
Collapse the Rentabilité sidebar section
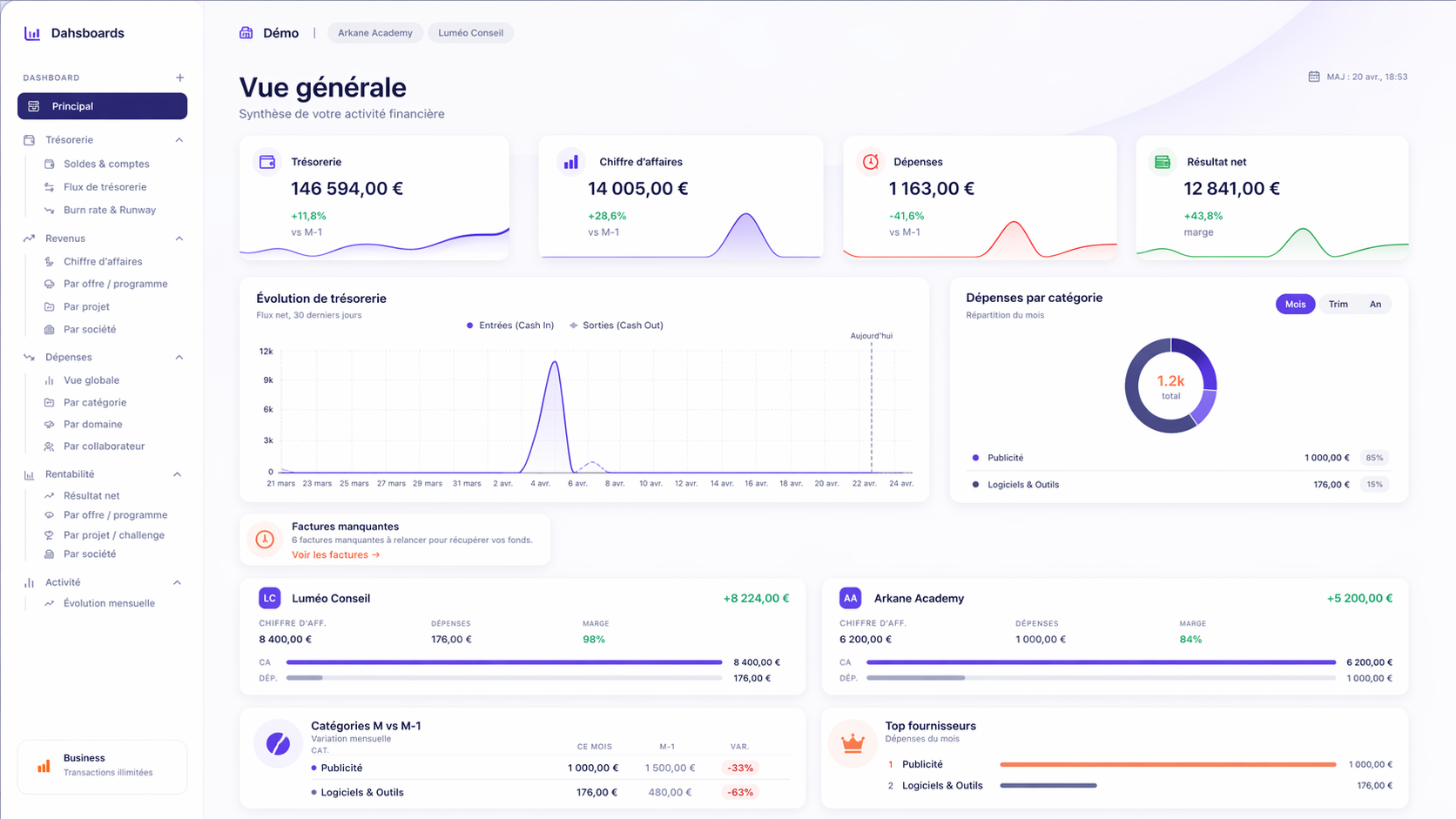[x=178, y=474]
